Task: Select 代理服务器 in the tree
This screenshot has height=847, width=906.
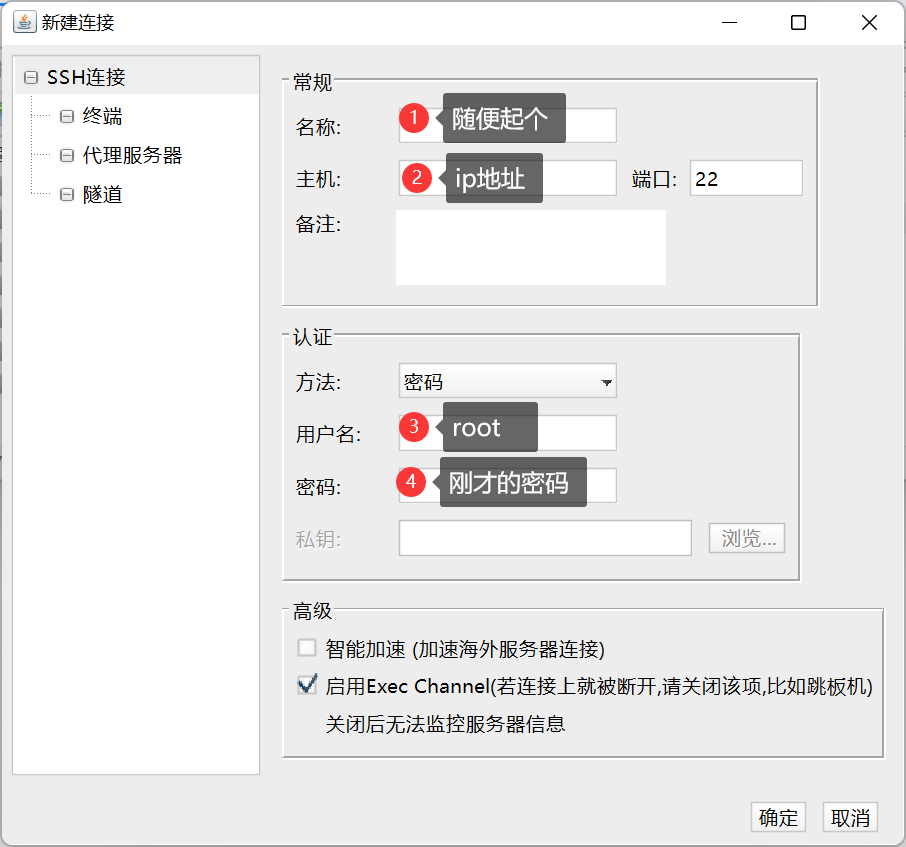Action: [x=132, y=155]
